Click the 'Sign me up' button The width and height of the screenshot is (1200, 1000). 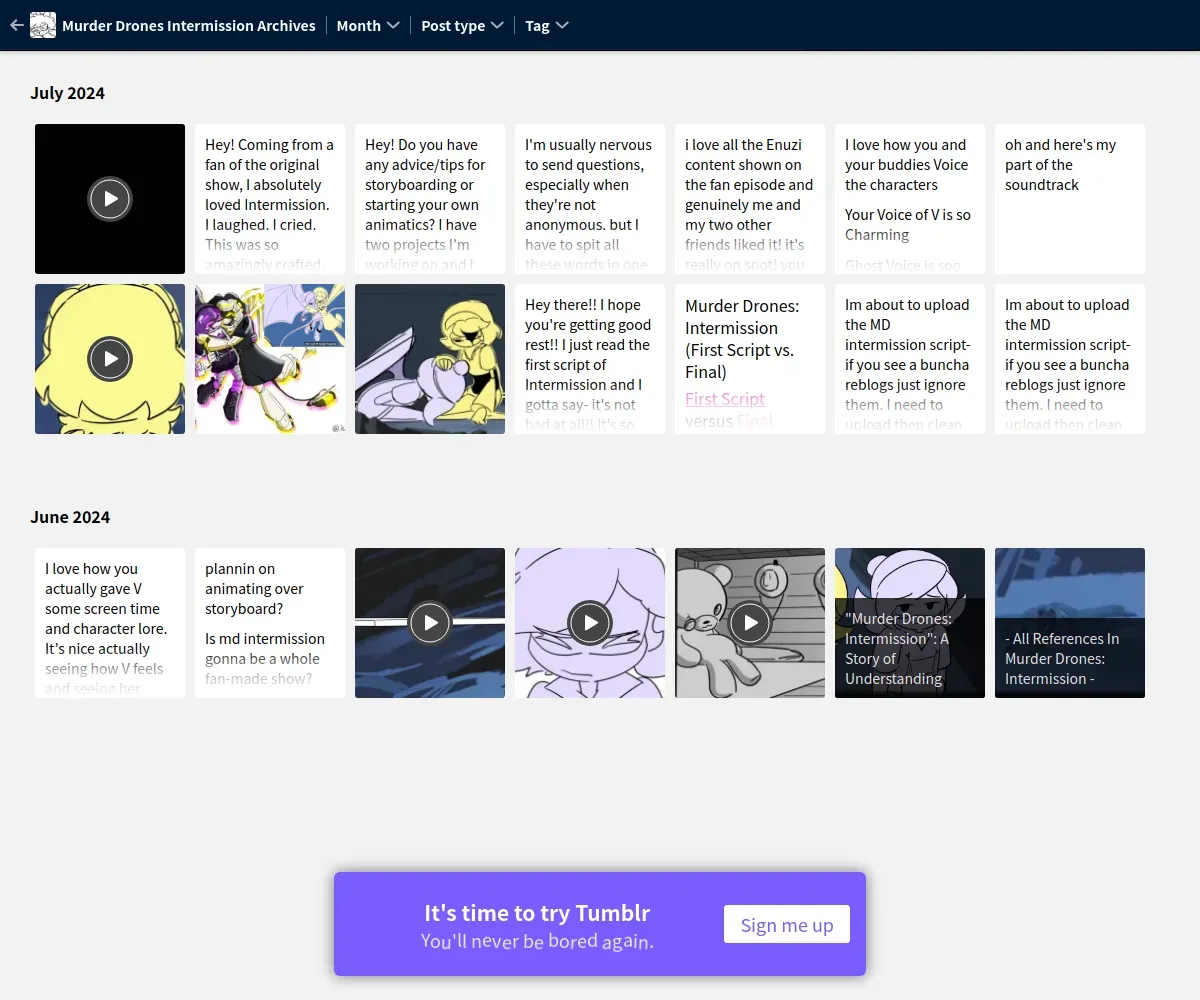pos(787,925)
